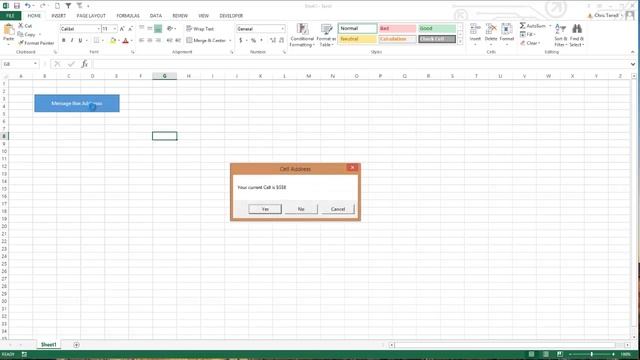
Task: Toggle bottom align in Alignment group
Action: pyautogui.click(x=158, y=29)
